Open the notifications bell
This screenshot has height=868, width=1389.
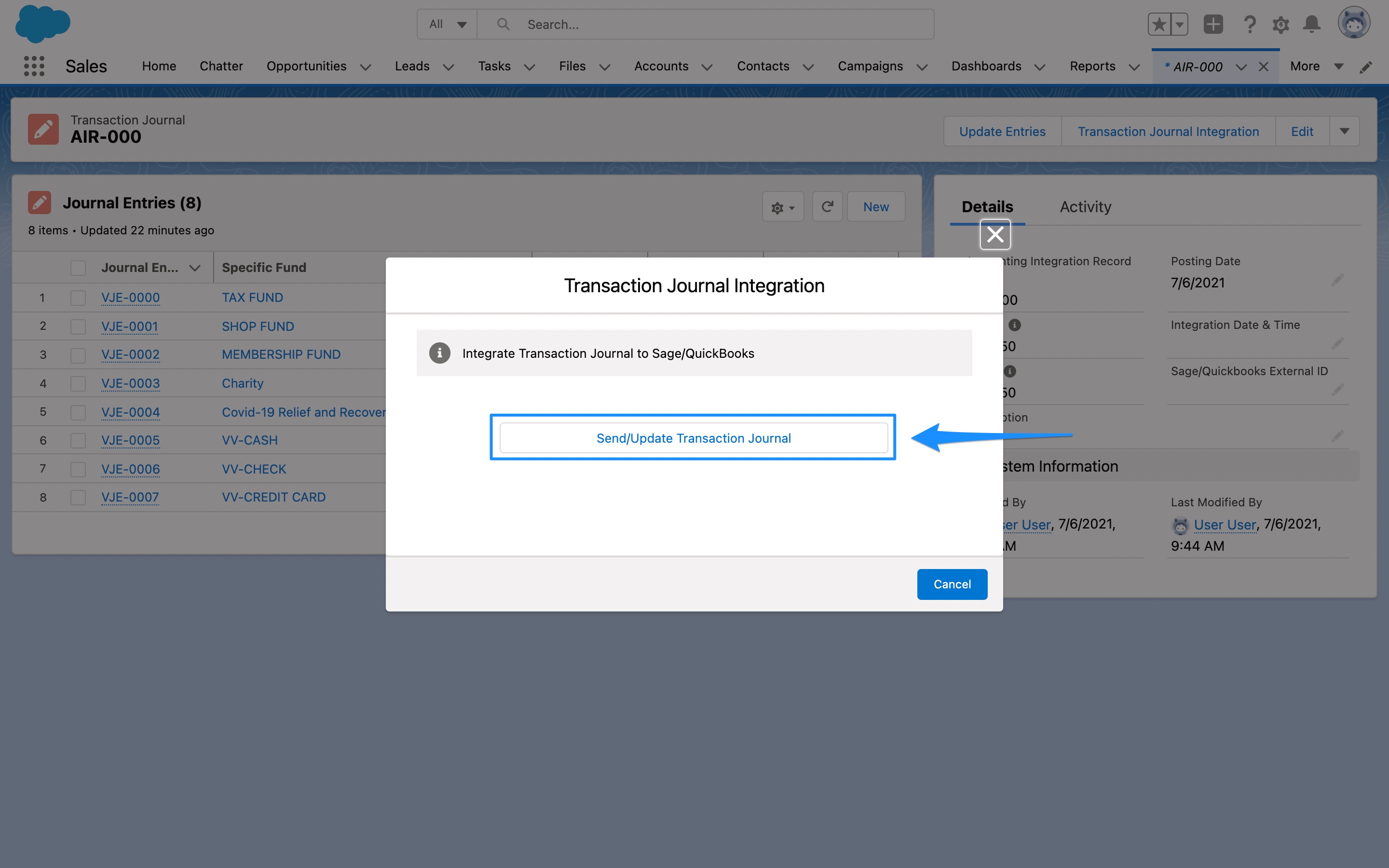(x=1312, y=24)
